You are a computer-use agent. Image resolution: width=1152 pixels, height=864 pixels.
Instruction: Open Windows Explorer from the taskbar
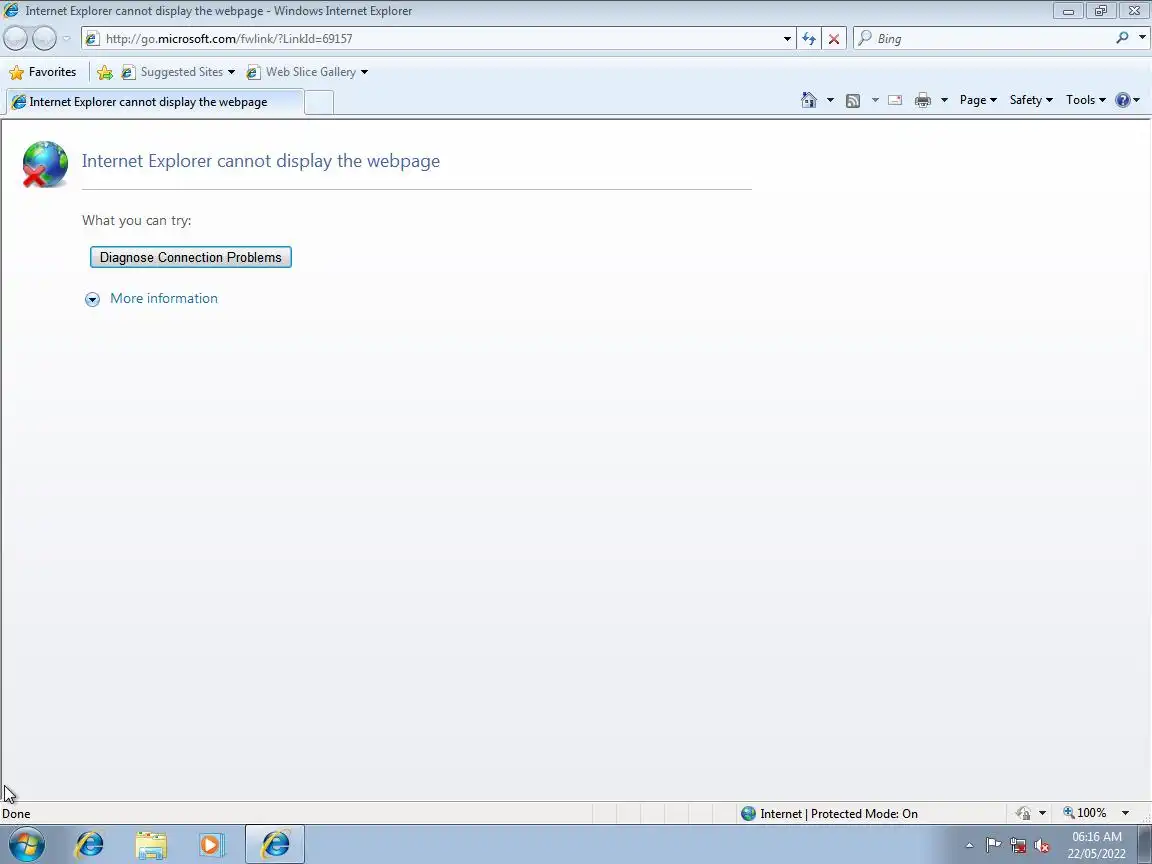pos(151,845)
